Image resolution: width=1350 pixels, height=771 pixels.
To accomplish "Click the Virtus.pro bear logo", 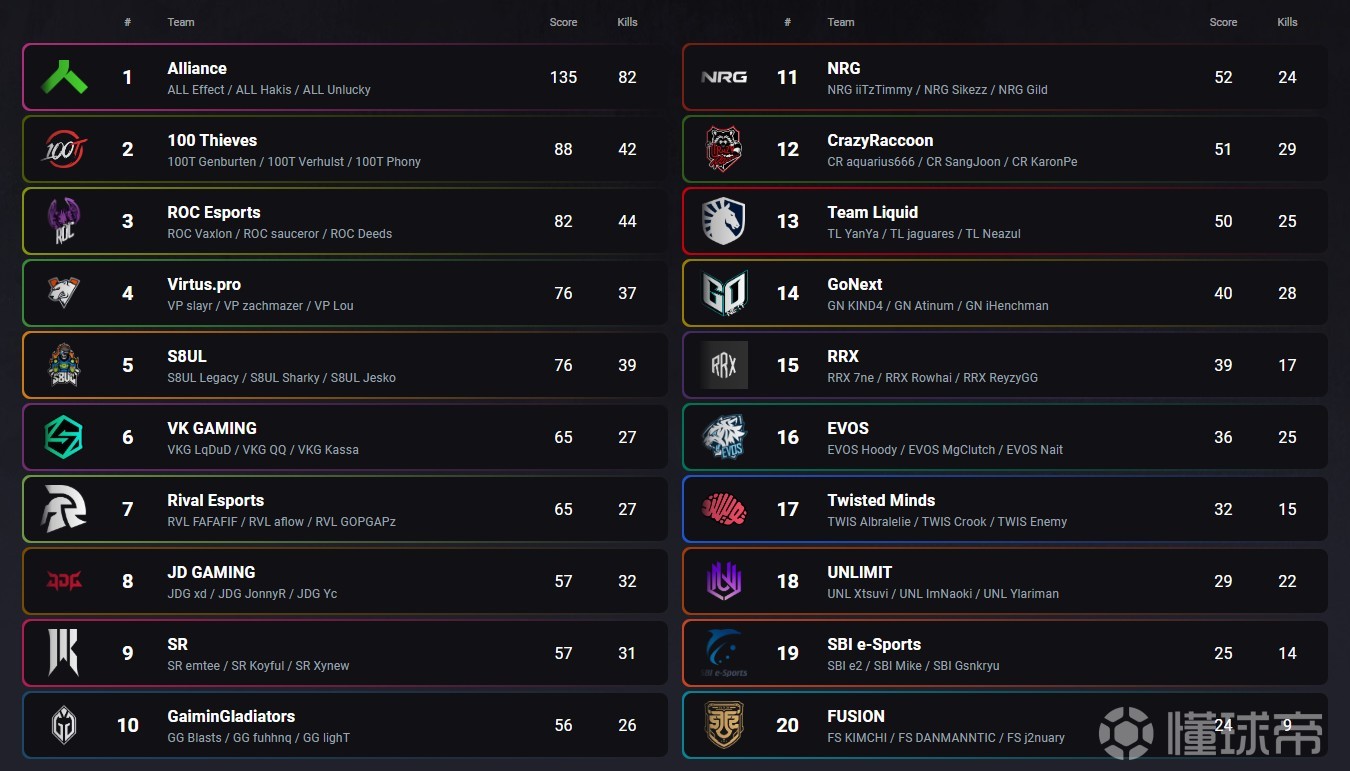I will (64, 293).
